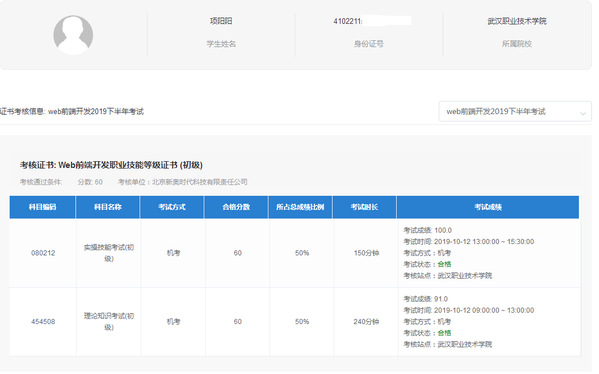This screenshot has width=599, height=374.
Task: Click the student avatar placeholder icon
Action: (x=73, y=35)
